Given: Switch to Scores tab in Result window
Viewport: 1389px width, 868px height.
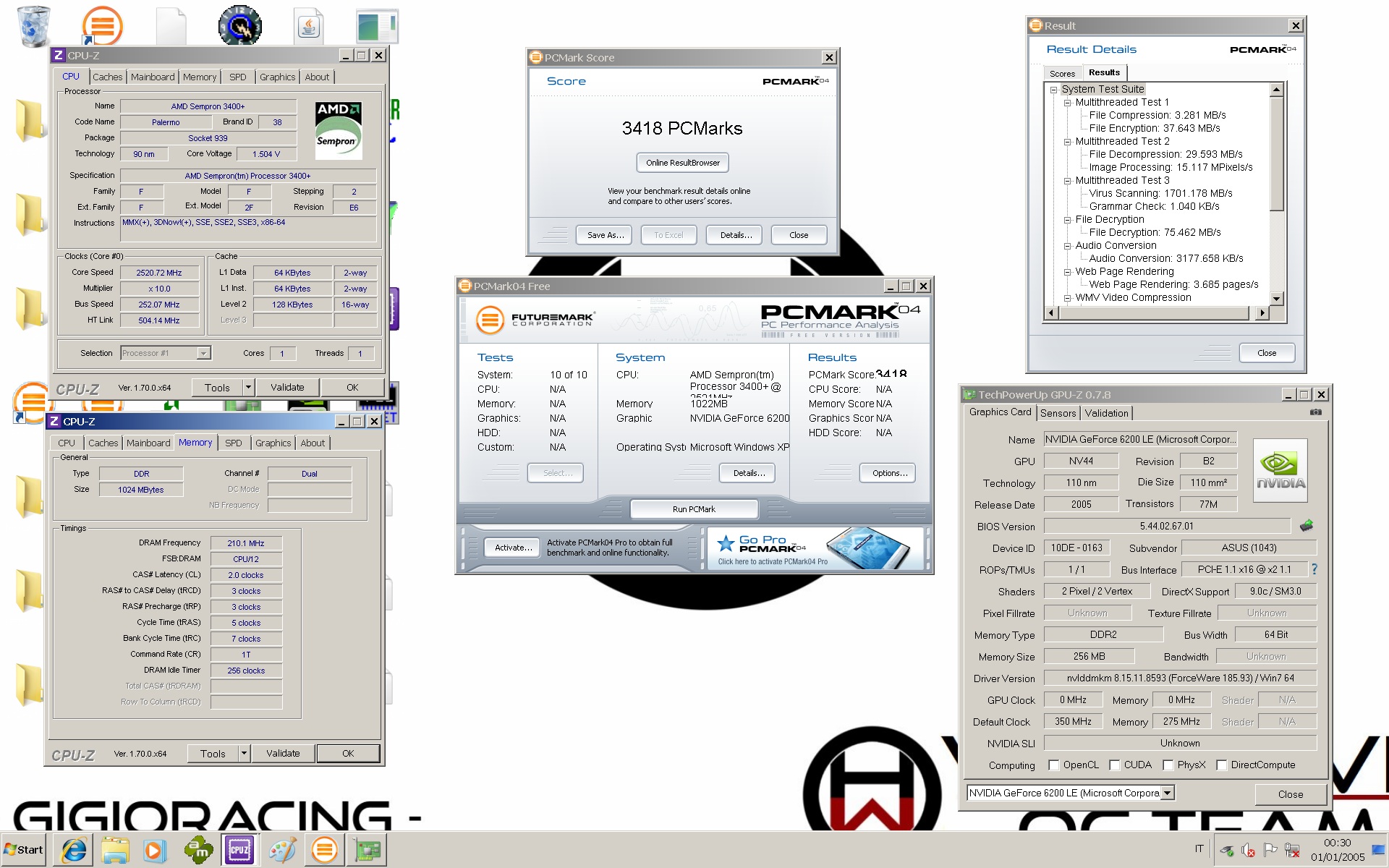Looking at the screenshot, I should coord(1062,74).
